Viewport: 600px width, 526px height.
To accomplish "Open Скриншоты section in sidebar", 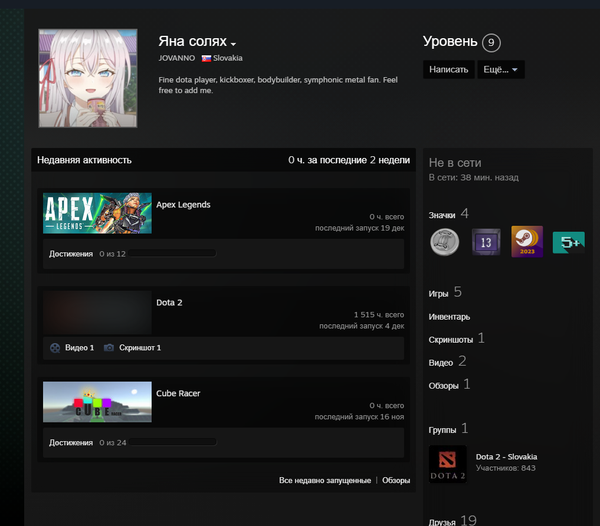I will [x=451, y=340].
